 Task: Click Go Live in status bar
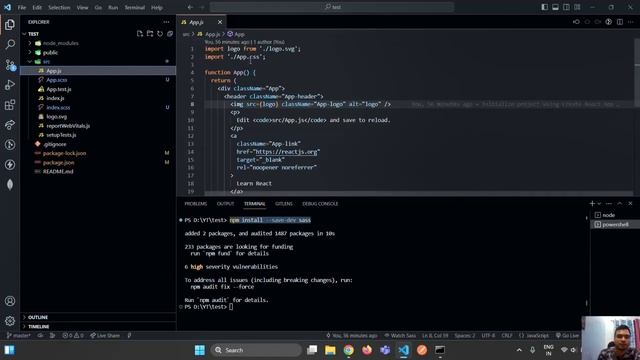[567, 336]
